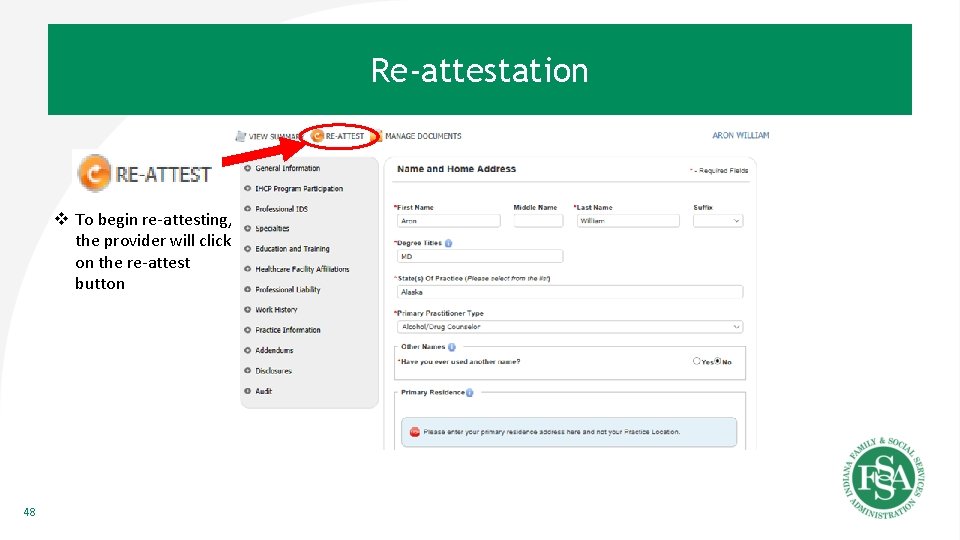The height and width of the screenshot is (540, 960).
Task: Click the bullet icon beside Education and Training
Action: coord(247,249)
